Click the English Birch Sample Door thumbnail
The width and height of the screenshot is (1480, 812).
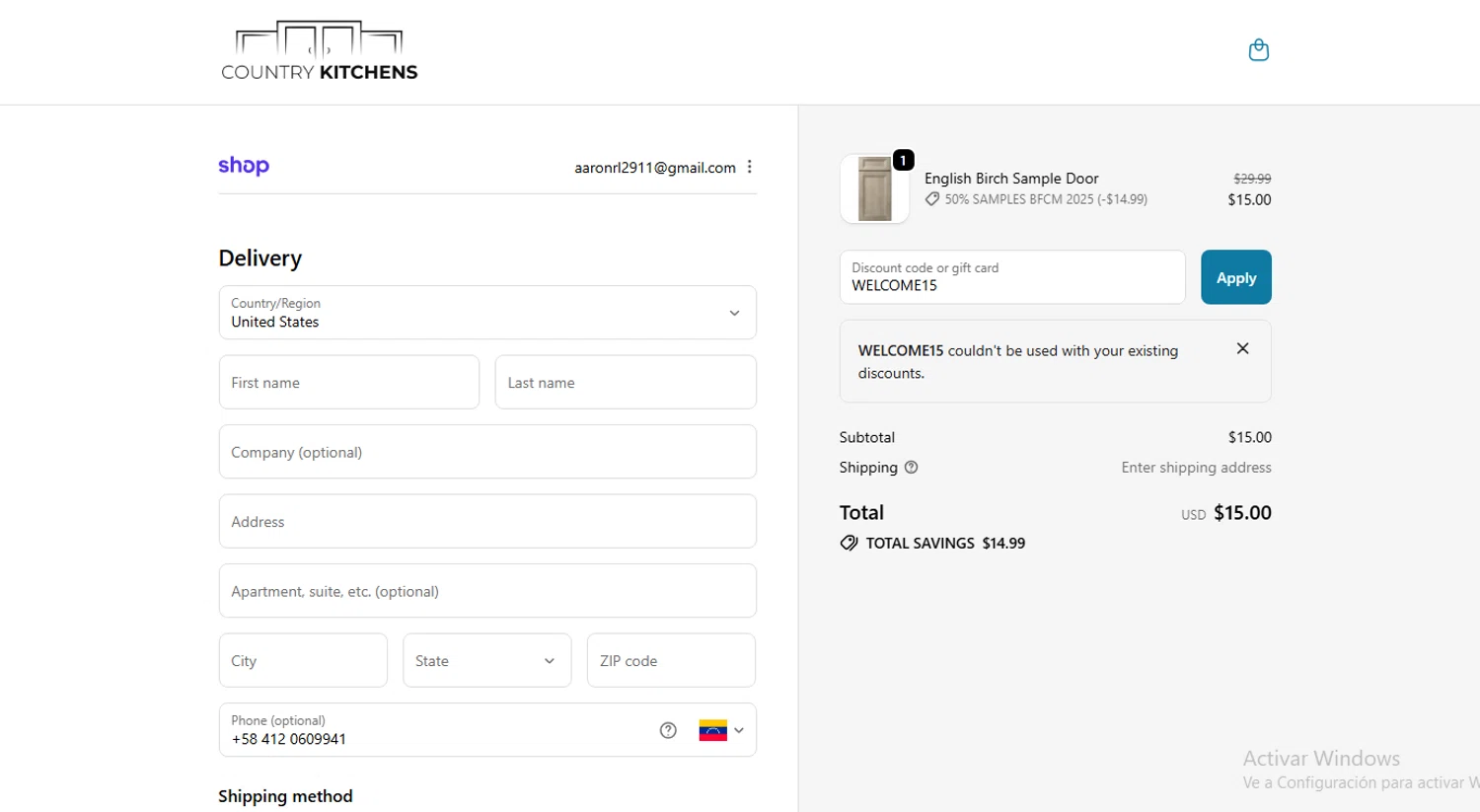coord(874,188)
